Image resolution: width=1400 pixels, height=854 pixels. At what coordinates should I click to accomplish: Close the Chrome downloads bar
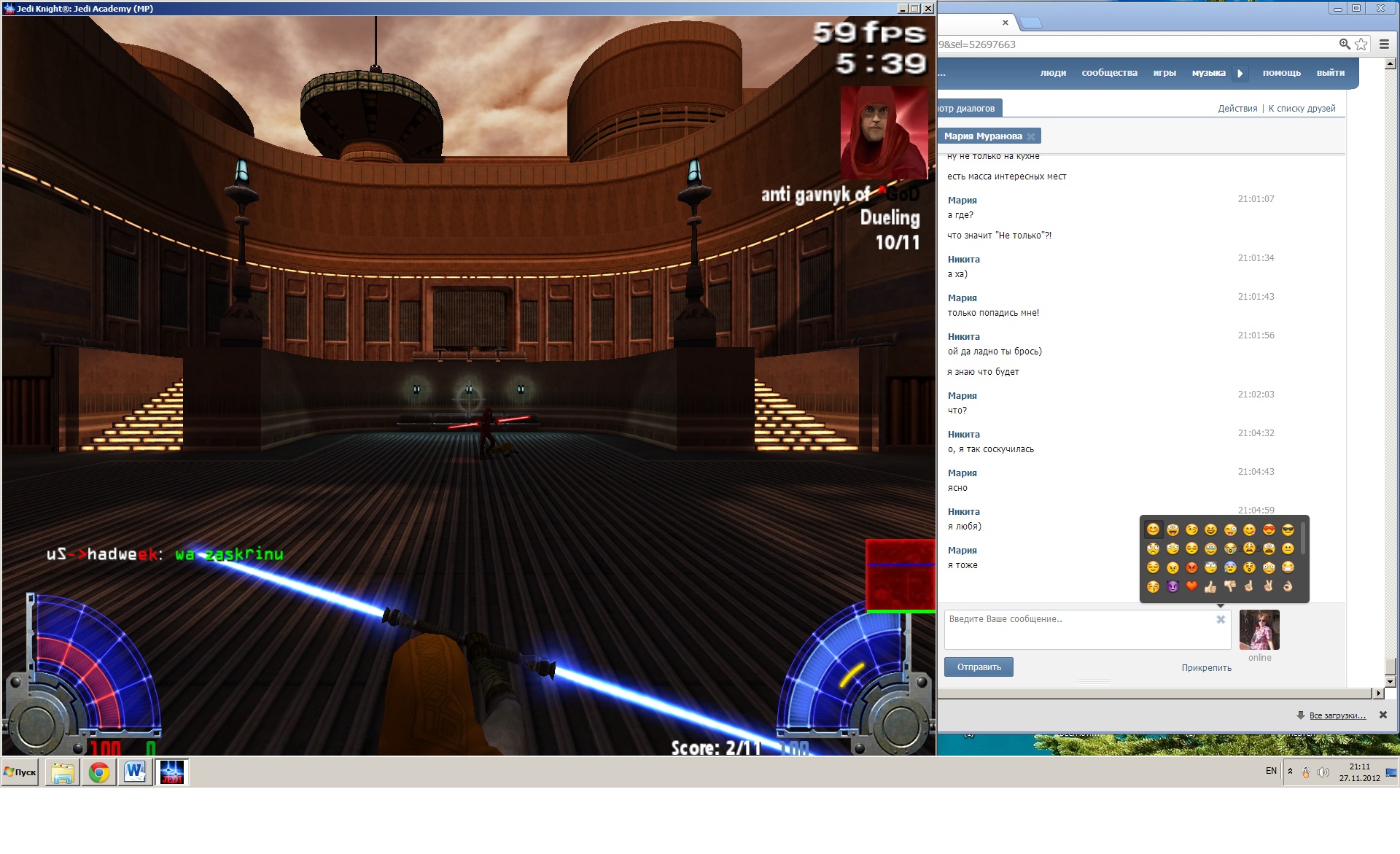1383,715
